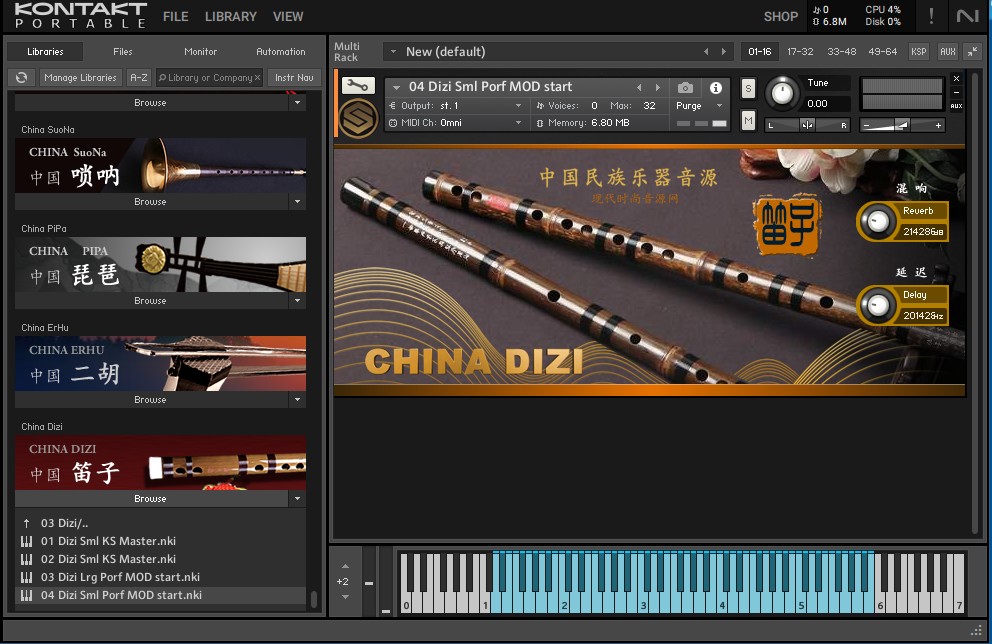The image size is (992, 644).
Task: Open China Dizi browse options arrow
Action: [x=297, y=498]
